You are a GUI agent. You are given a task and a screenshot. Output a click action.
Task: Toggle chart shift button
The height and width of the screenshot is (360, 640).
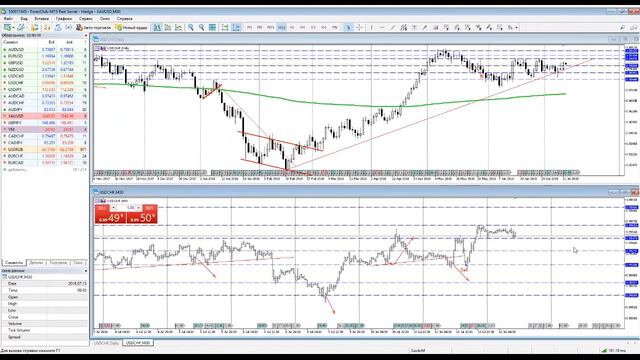[x=236, y=27]
